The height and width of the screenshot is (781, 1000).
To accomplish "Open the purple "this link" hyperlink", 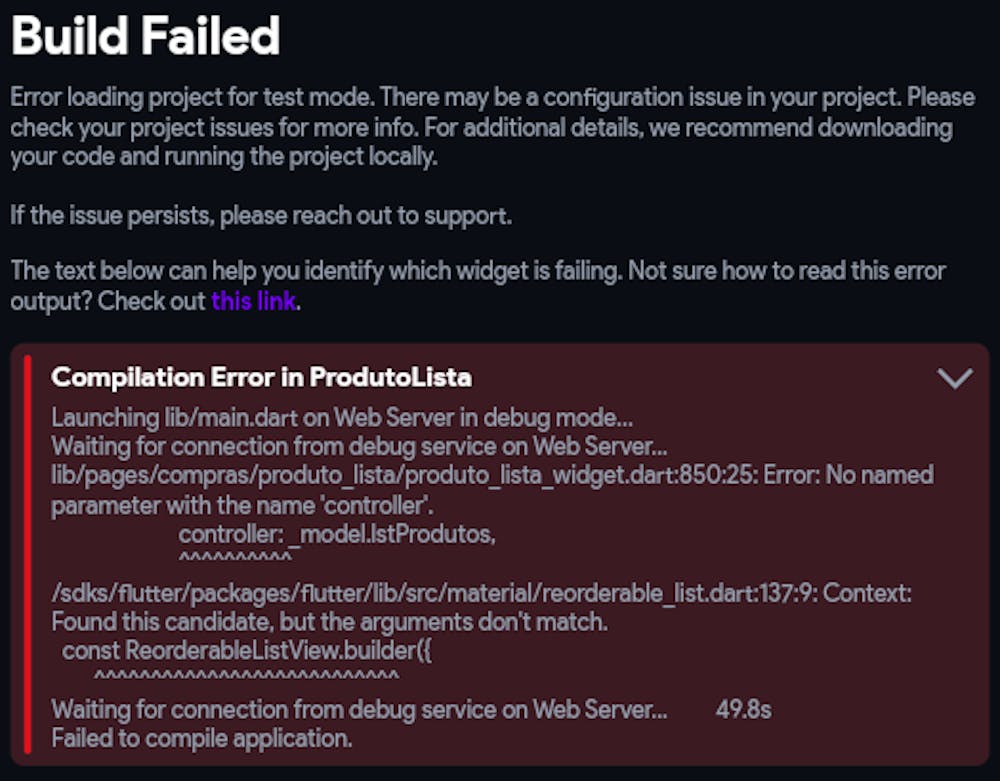I will tap(254, 301).
